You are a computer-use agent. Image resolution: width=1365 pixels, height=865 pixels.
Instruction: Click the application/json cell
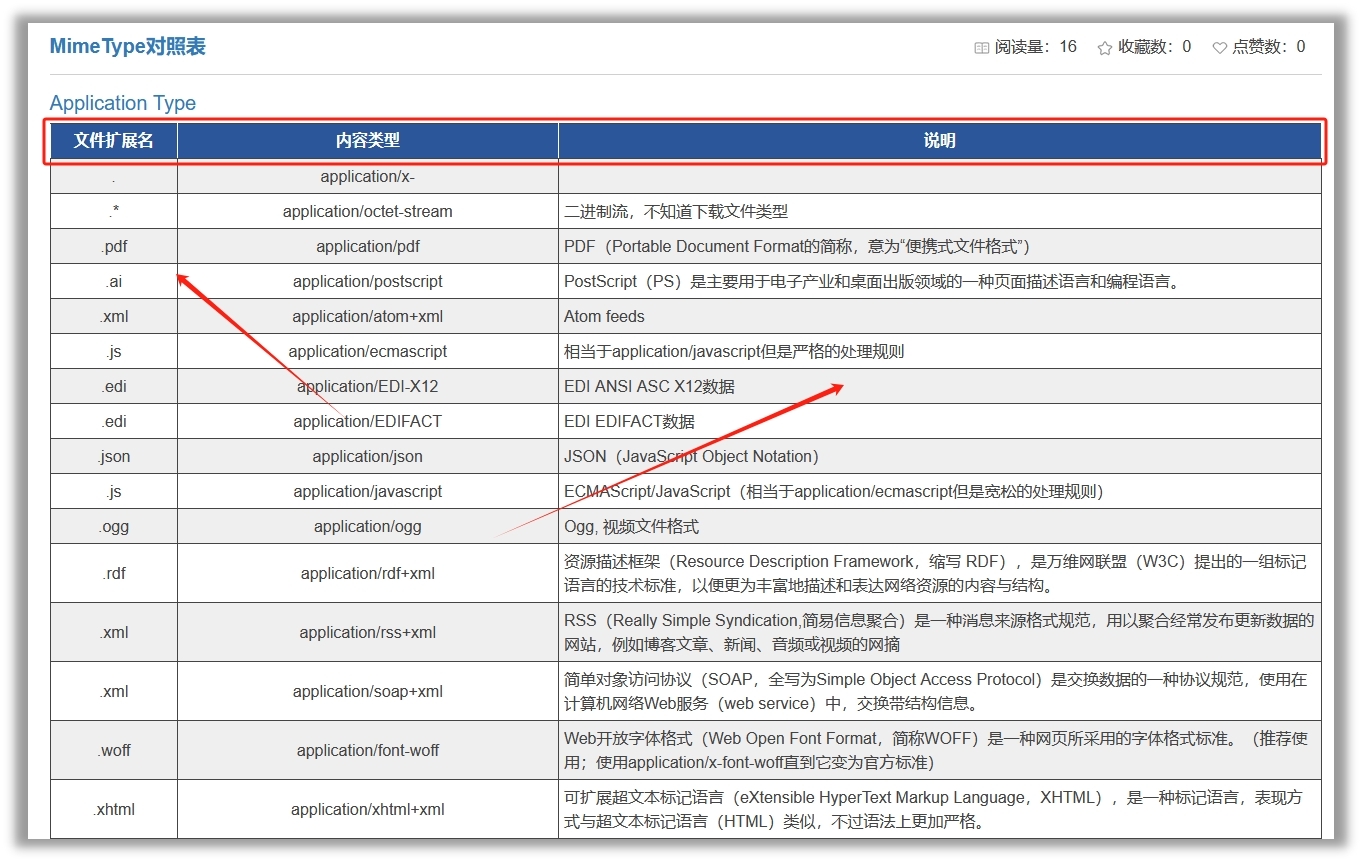(x=368, y=456)
